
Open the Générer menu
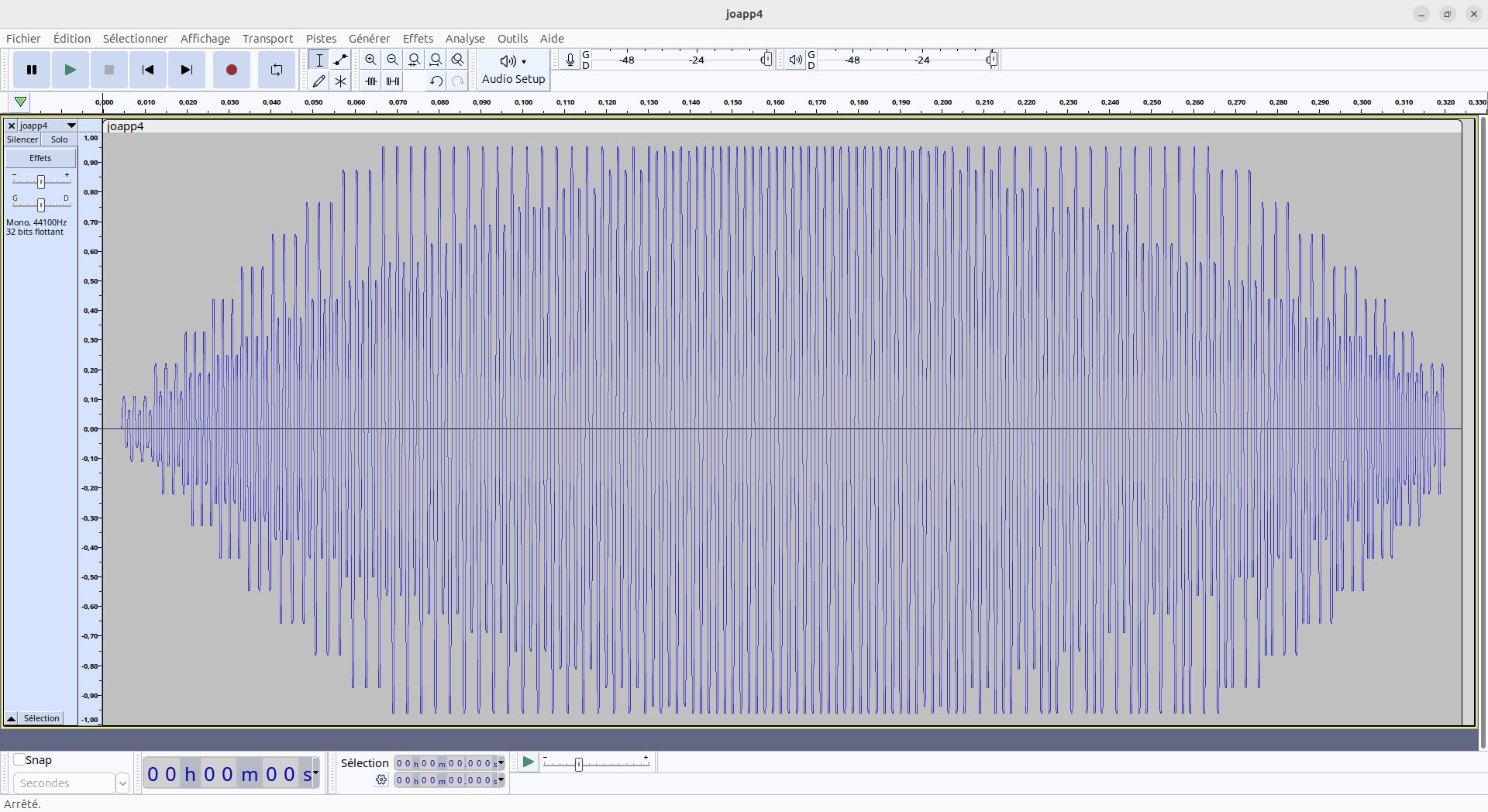pyautogui.click(x=369, y=39)
